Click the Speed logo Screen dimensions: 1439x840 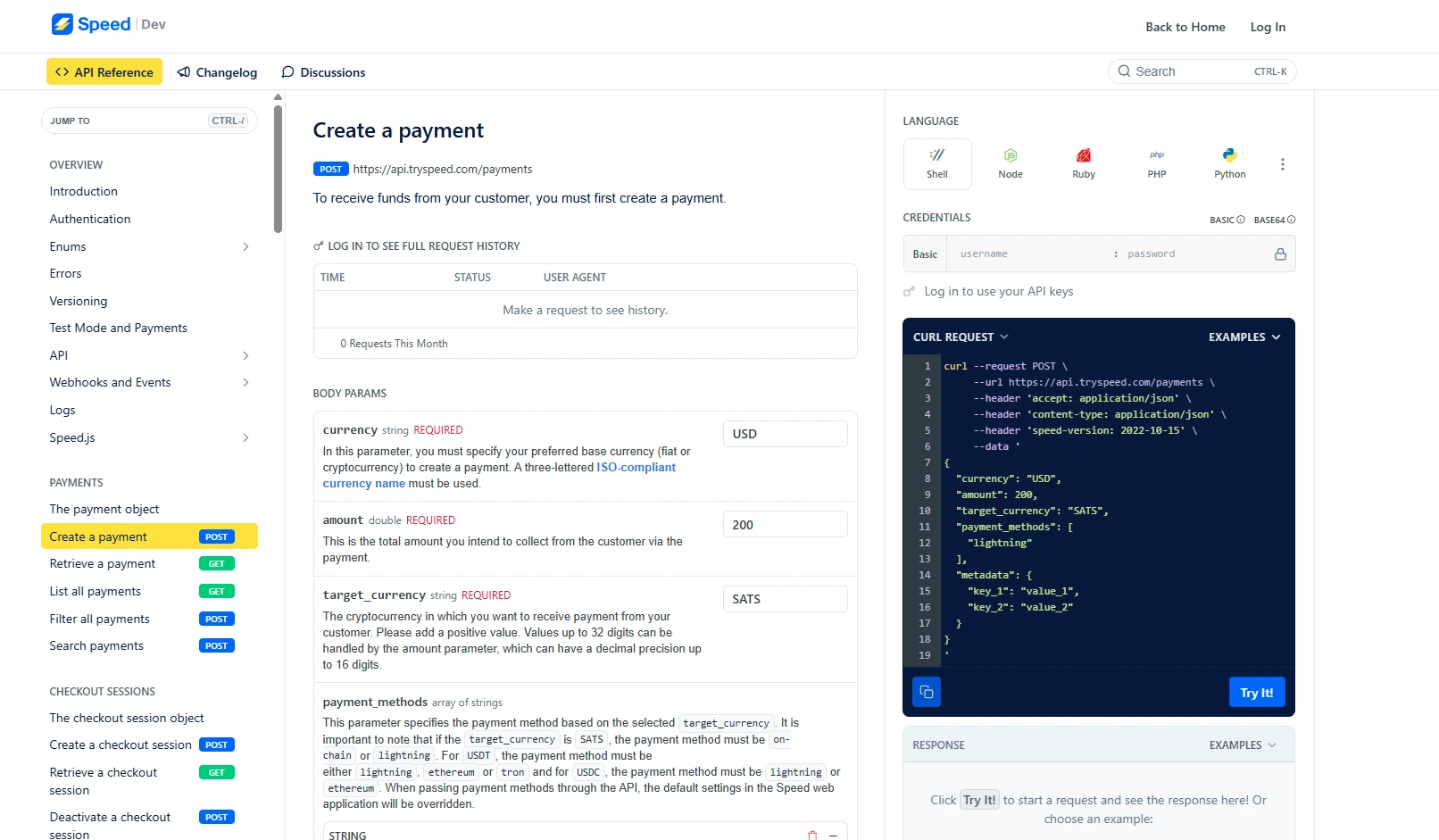coord(91,25)
